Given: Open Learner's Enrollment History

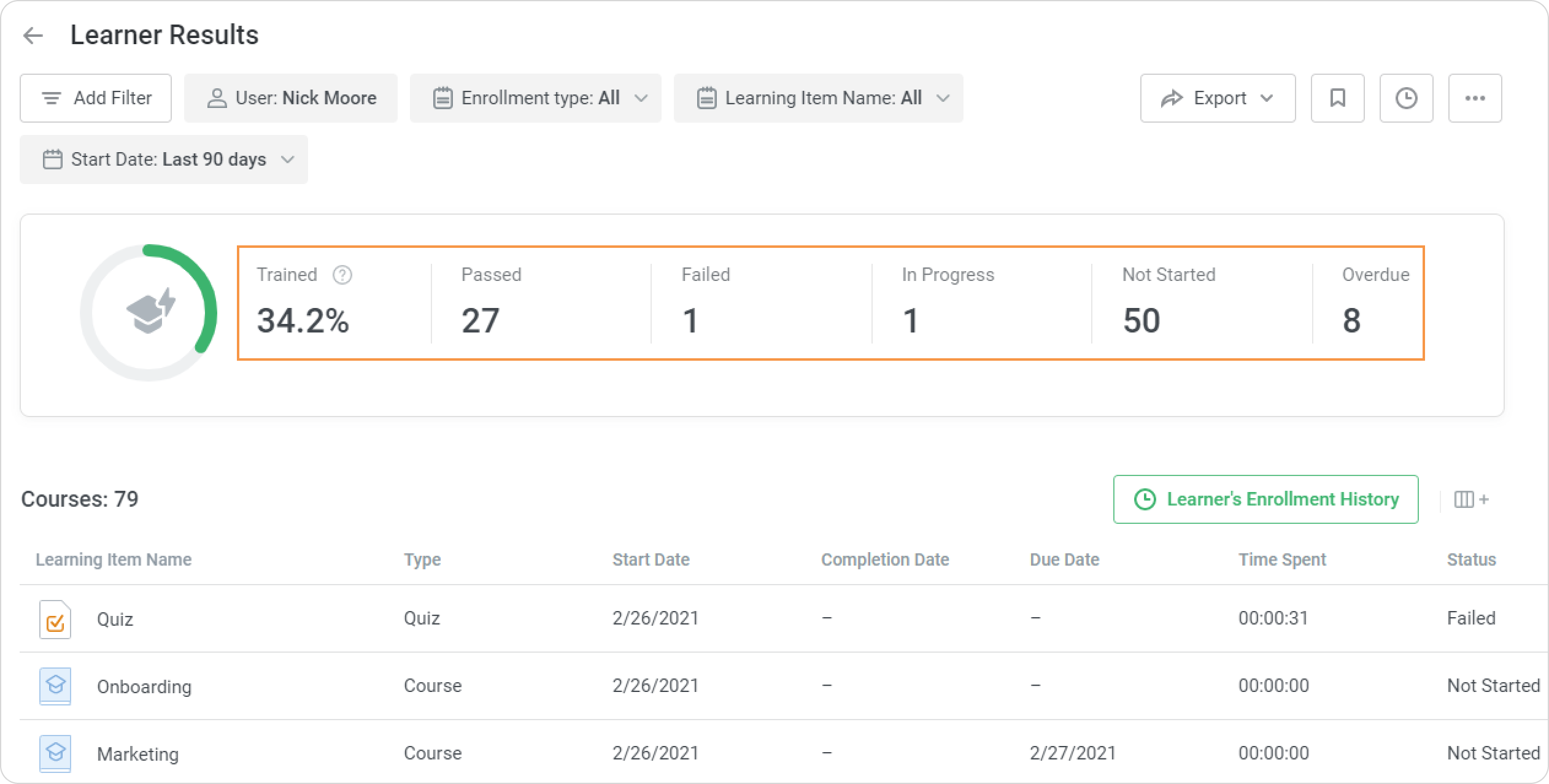Looking at the screenshot, I should 1265,499.
